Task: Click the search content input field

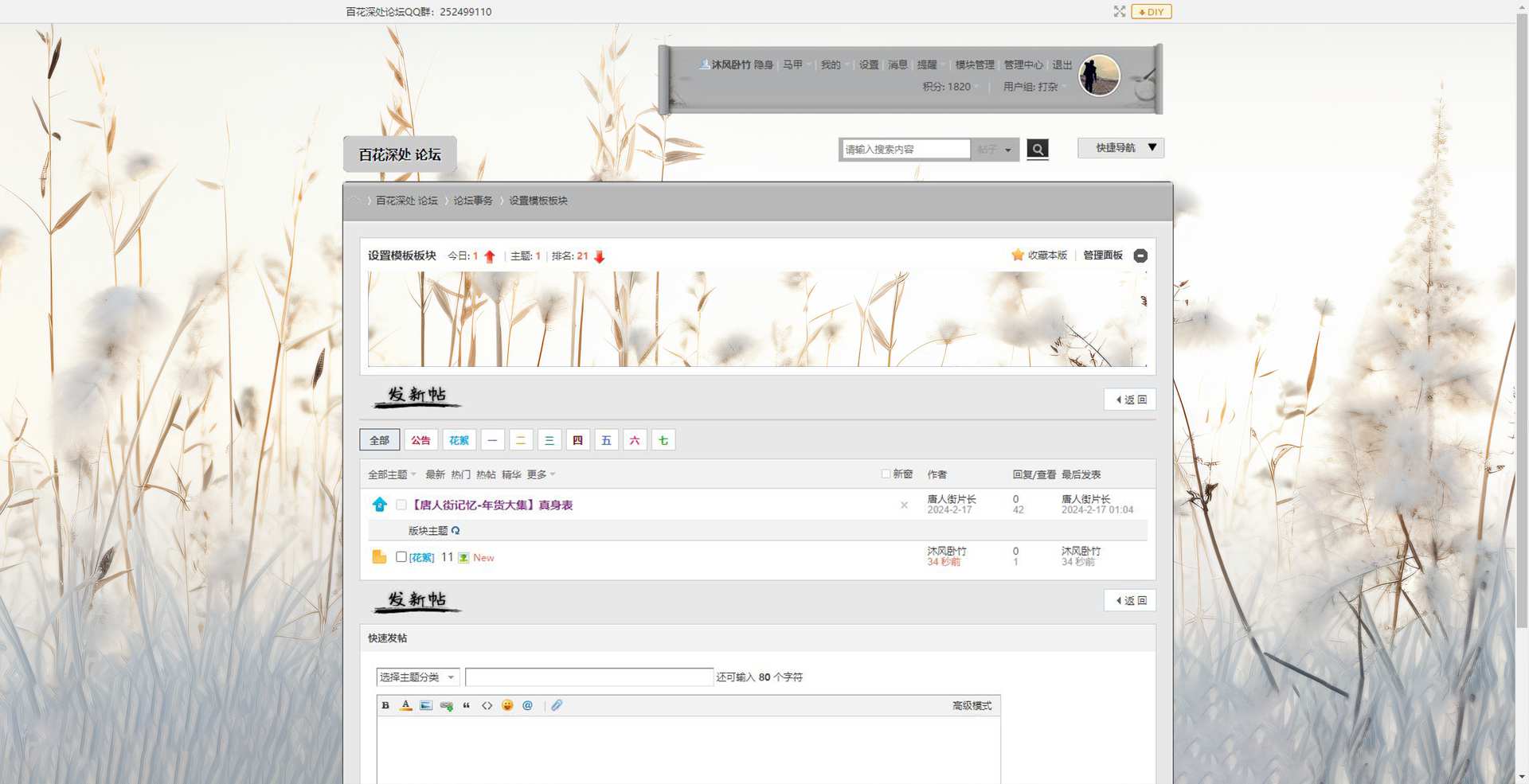Action: tap(905, 149)
